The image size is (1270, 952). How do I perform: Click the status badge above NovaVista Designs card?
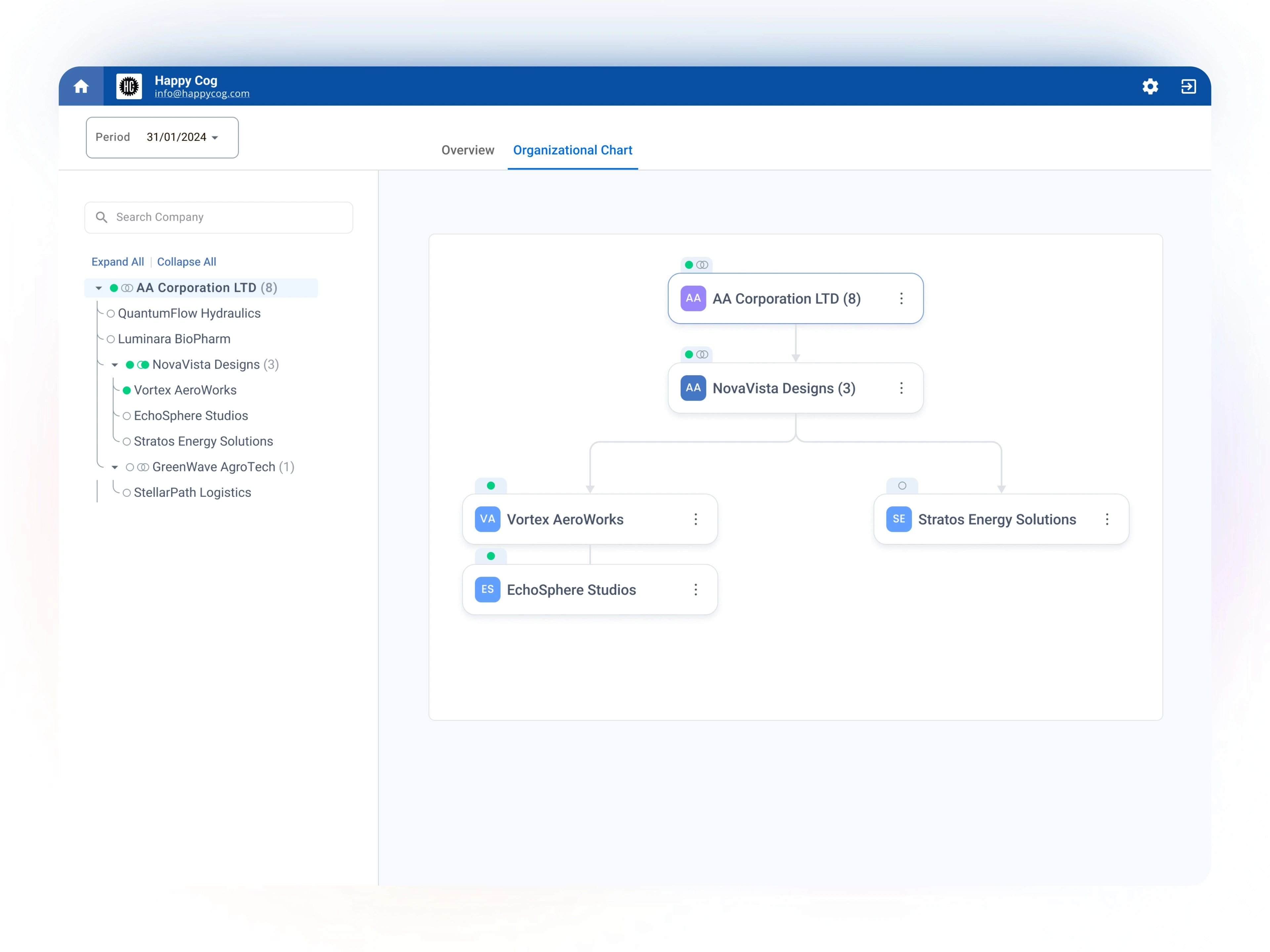tap(696, 354)
